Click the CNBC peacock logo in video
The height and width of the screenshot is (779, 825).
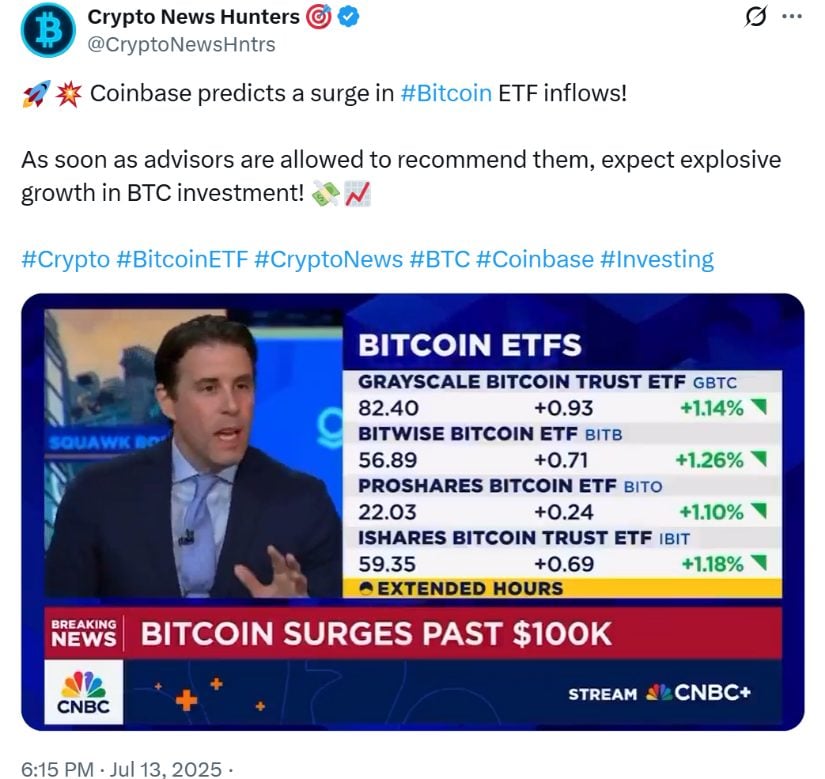click(x=84, y=692)
